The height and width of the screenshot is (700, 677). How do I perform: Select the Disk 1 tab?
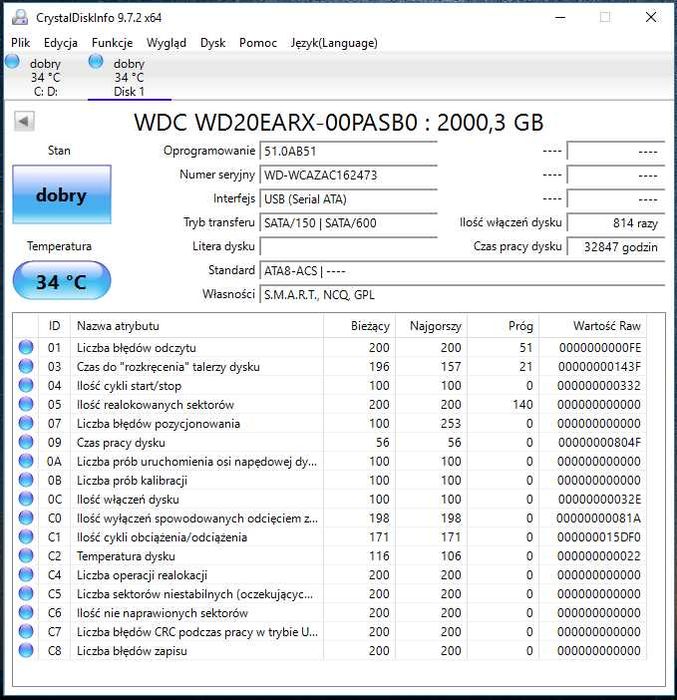point(129,77)
